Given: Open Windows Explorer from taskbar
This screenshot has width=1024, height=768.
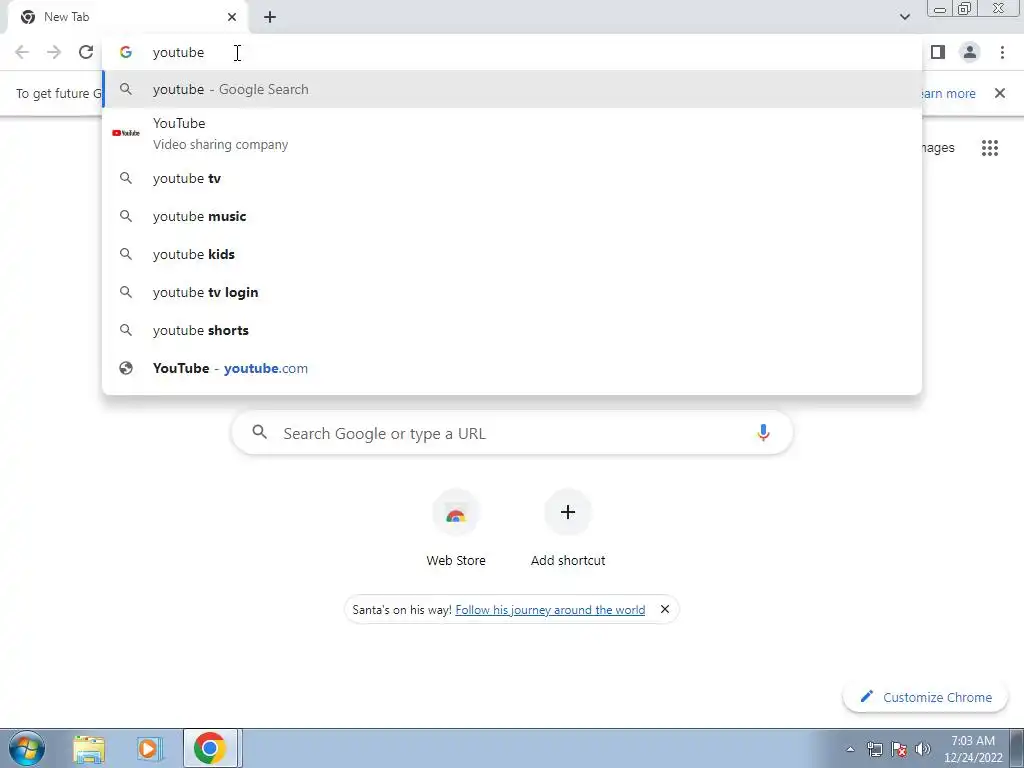Looking at the screenshot, I should [89, 748].
